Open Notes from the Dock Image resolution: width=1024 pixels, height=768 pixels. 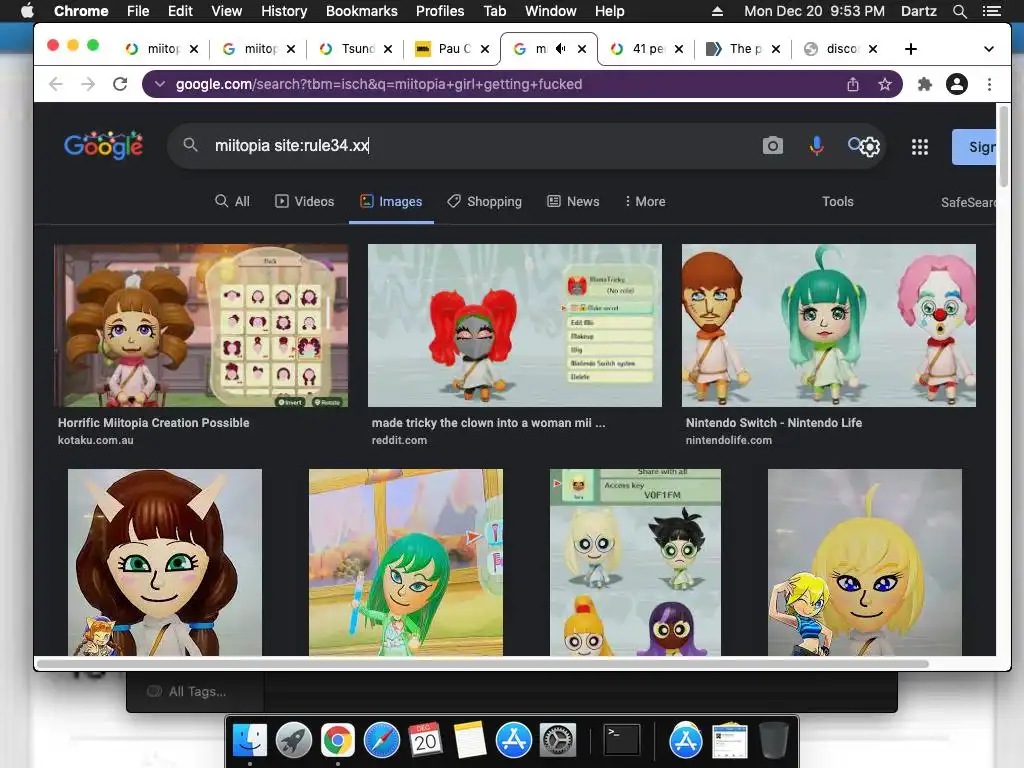pos(470,741)
